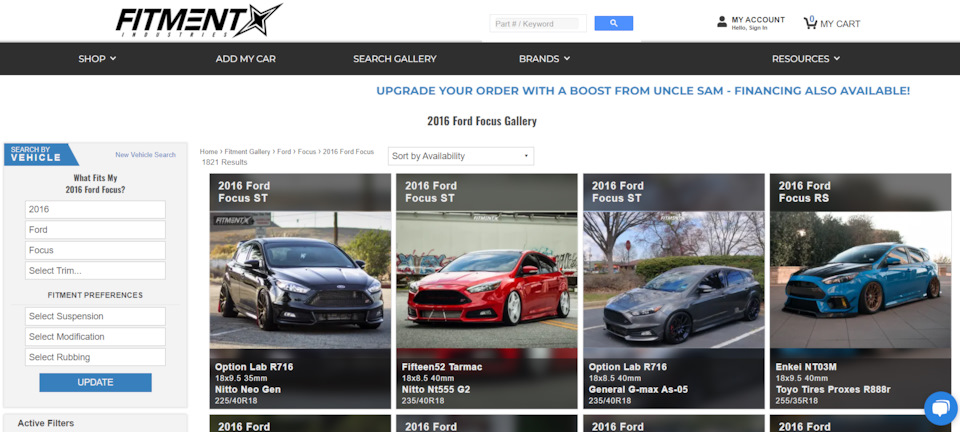Screen dimensions: 960x432
Task: Open the blue Focus RS car photo
Action: point(860,280)
